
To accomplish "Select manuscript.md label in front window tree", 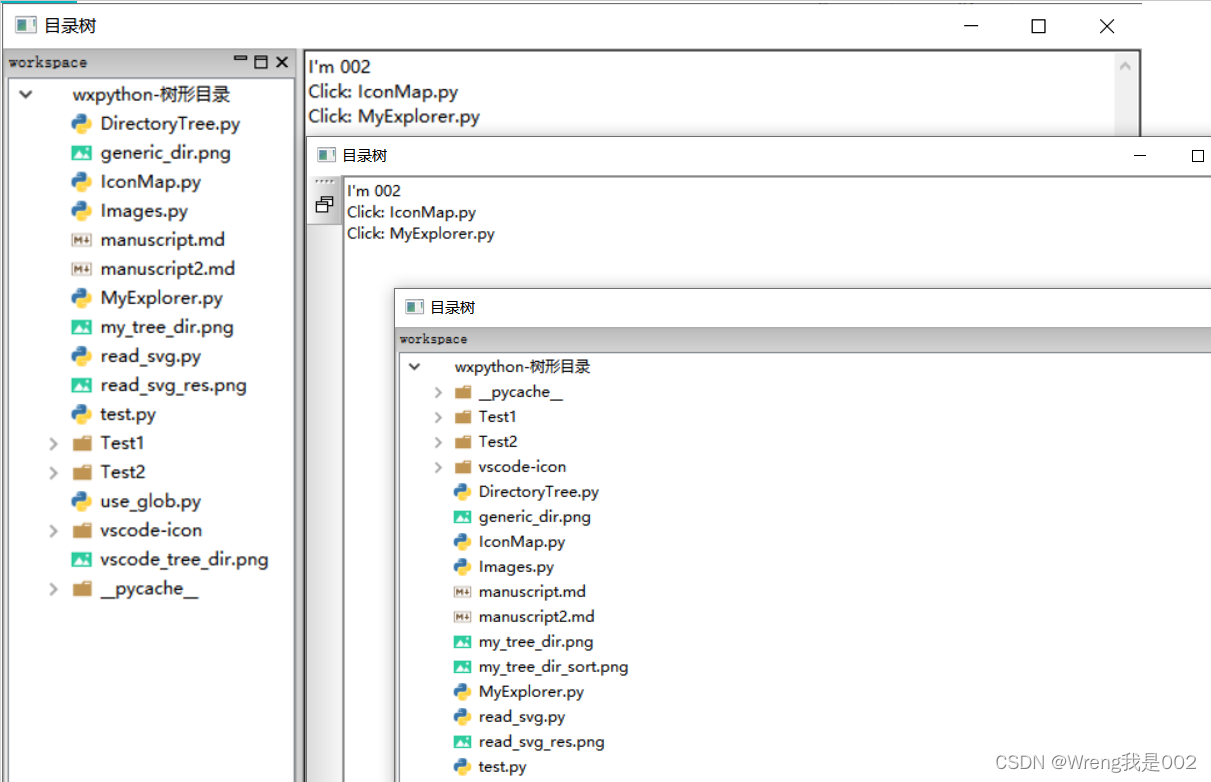I will pos(532,592).
